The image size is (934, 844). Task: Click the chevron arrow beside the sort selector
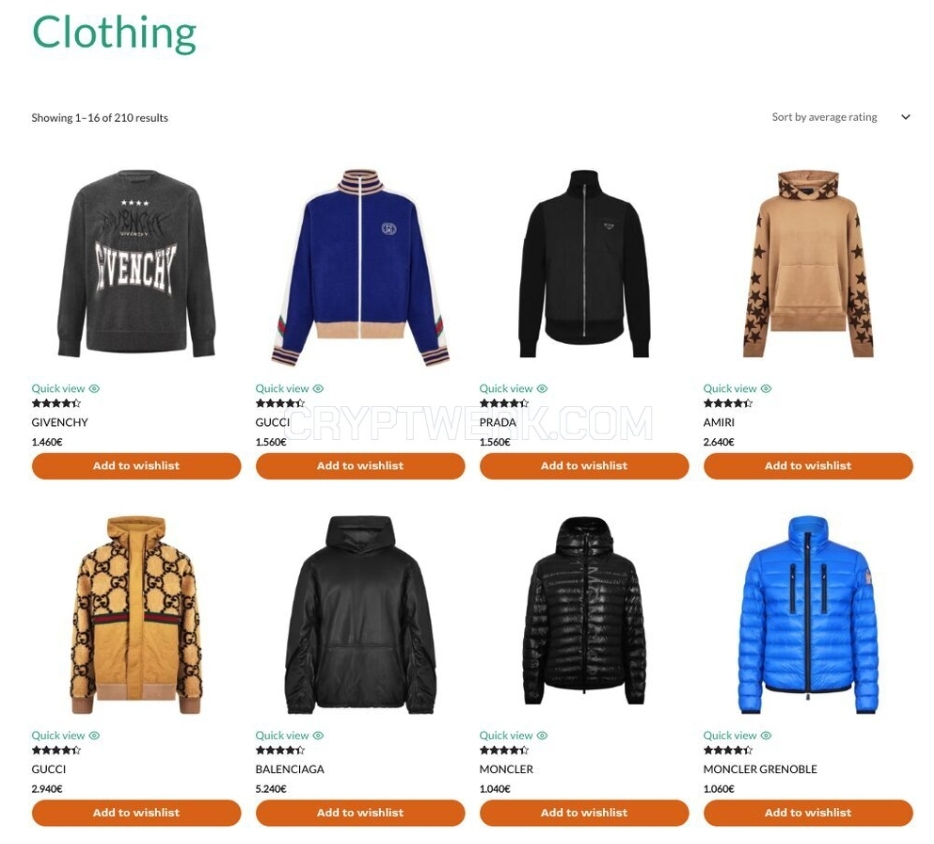pyautogui.click(x=905, y=117)
